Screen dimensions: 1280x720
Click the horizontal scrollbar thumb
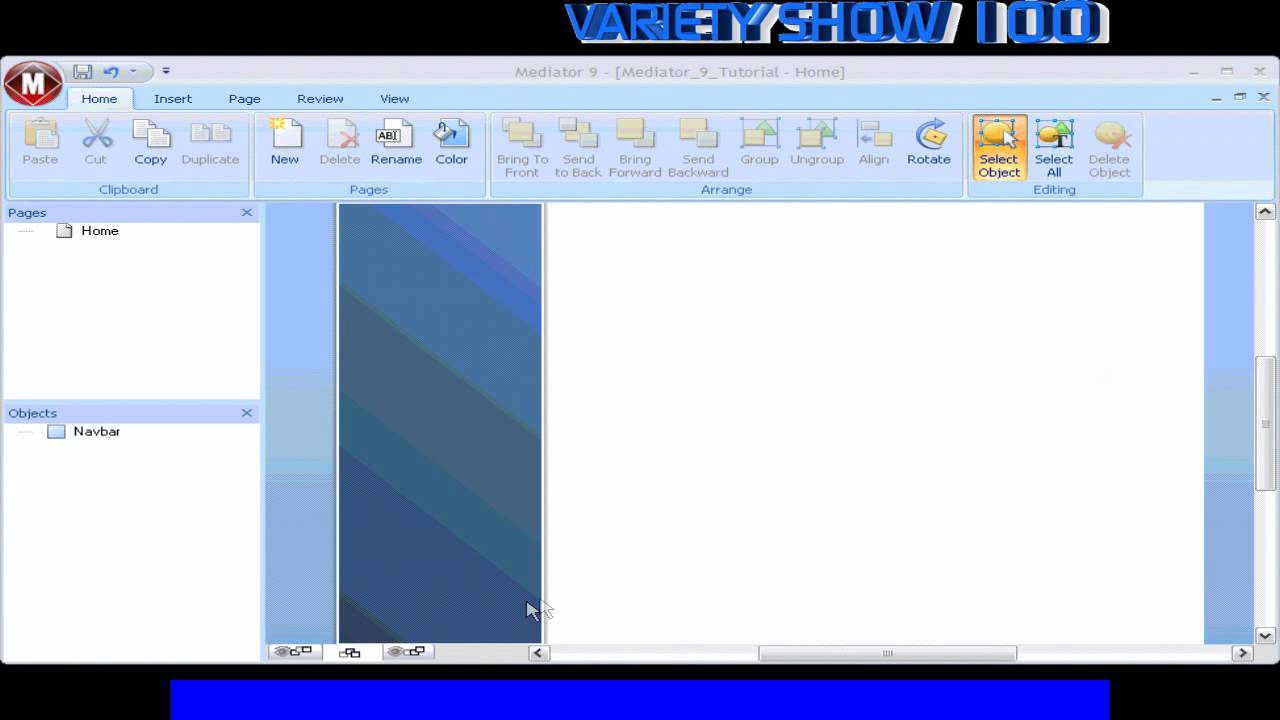887,653
